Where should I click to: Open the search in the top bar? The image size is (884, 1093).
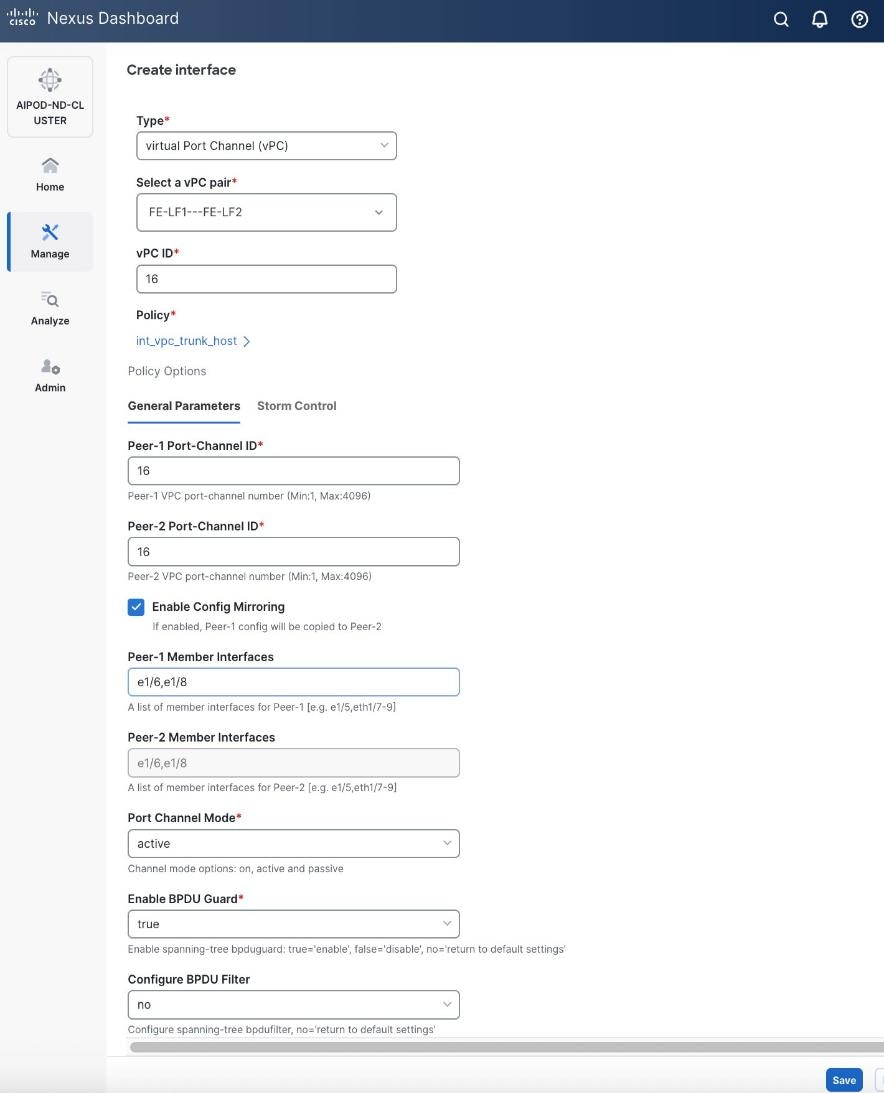click(781, 19)
